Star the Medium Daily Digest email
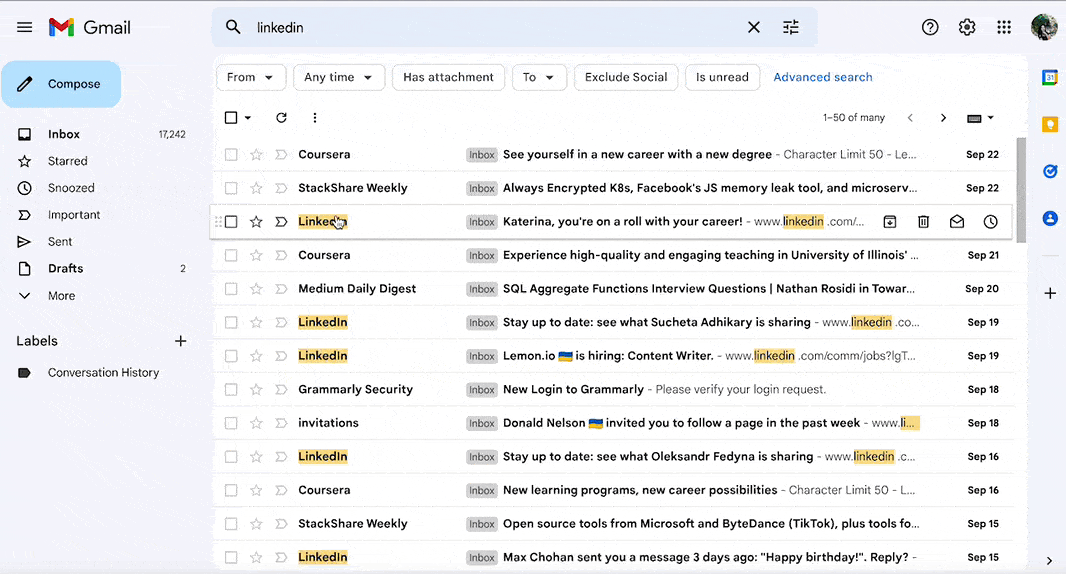This screenshot has height=574, width=1066. (256, 289)
